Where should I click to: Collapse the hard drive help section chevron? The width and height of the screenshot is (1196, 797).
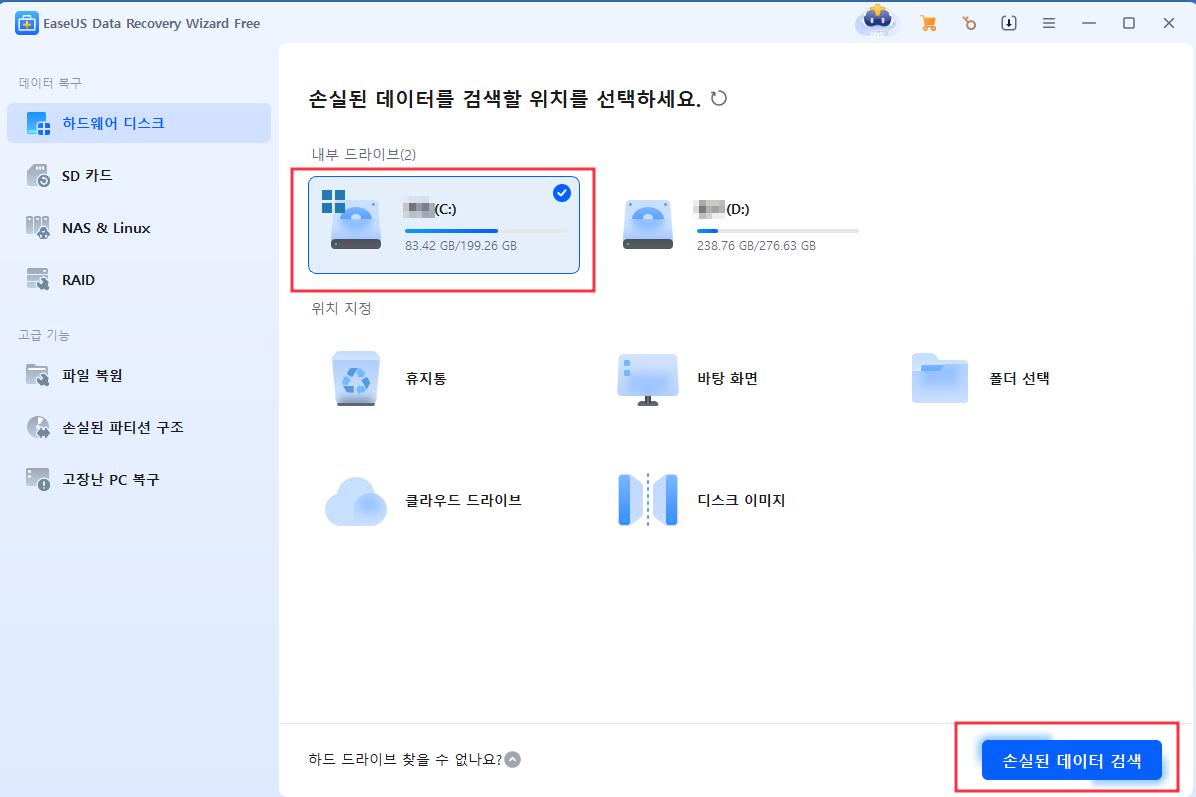(x=513, y=759)
